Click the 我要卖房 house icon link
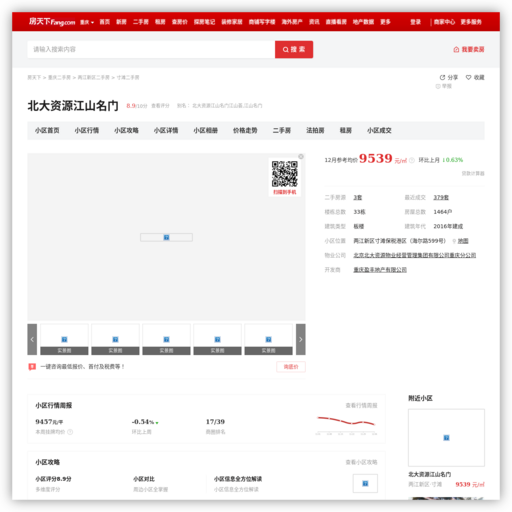Image resolution: width=512 pixels, height=512 pixels. 469,49
